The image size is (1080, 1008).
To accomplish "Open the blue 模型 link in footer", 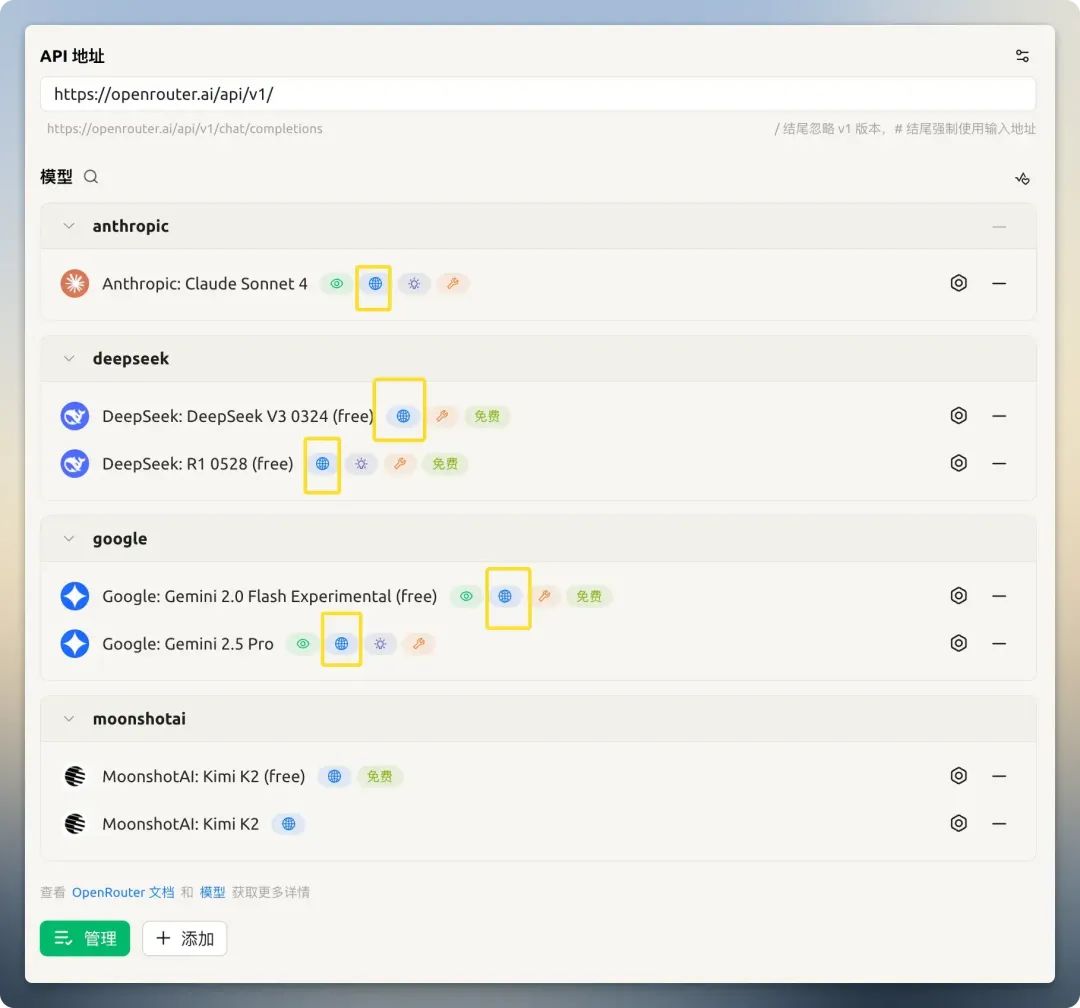I will tap(213, 892).
